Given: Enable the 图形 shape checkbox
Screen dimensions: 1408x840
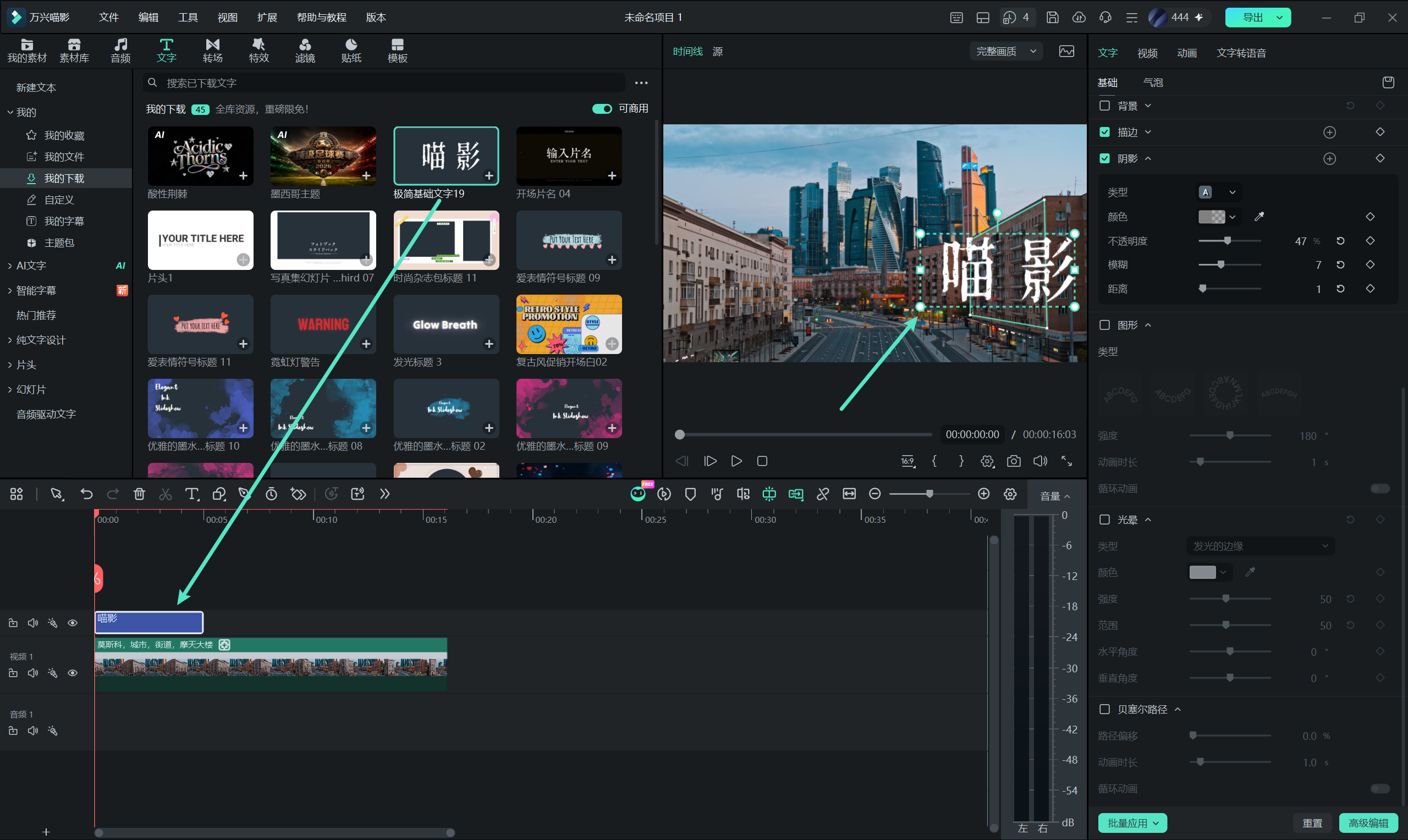Looking at the screenshot, I should point(1104,325).
